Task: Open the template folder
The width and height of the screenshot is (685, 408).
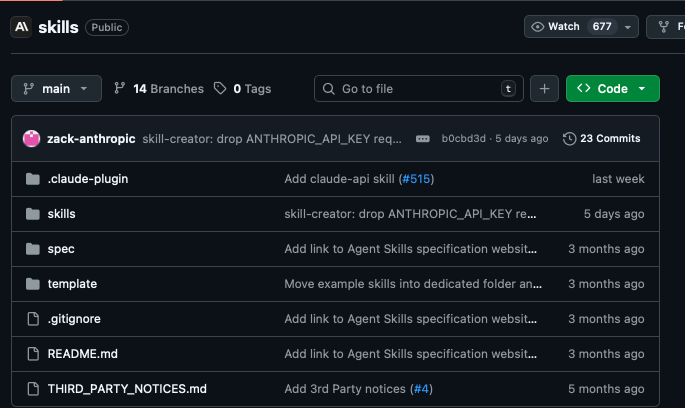Action: [72, 284]
